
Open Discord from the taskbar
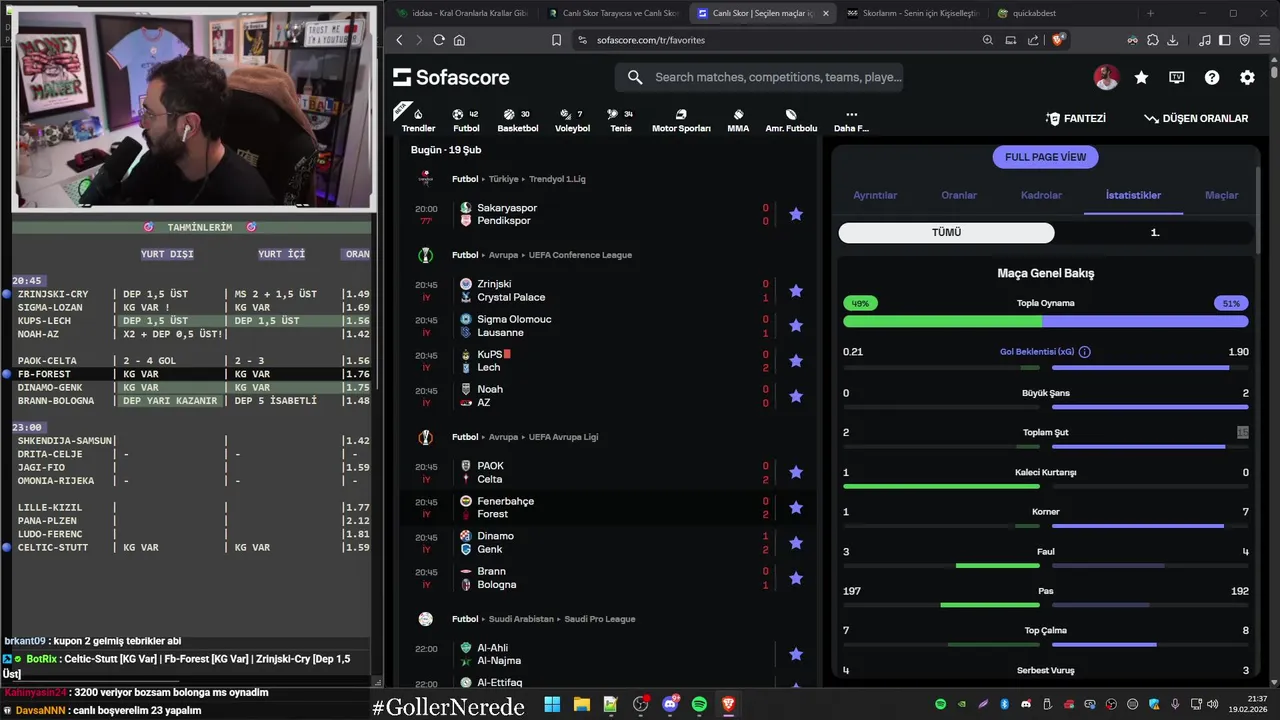coord(670,704)
